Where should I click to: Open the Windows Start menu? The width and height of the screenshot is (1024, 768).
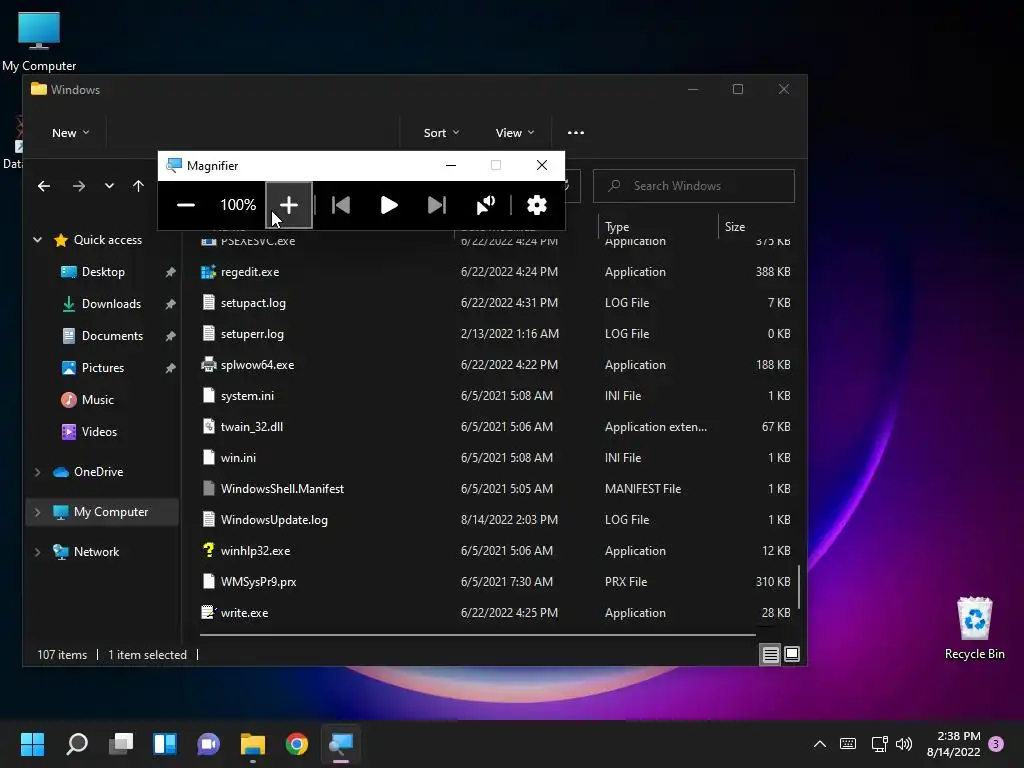(33, 744)
